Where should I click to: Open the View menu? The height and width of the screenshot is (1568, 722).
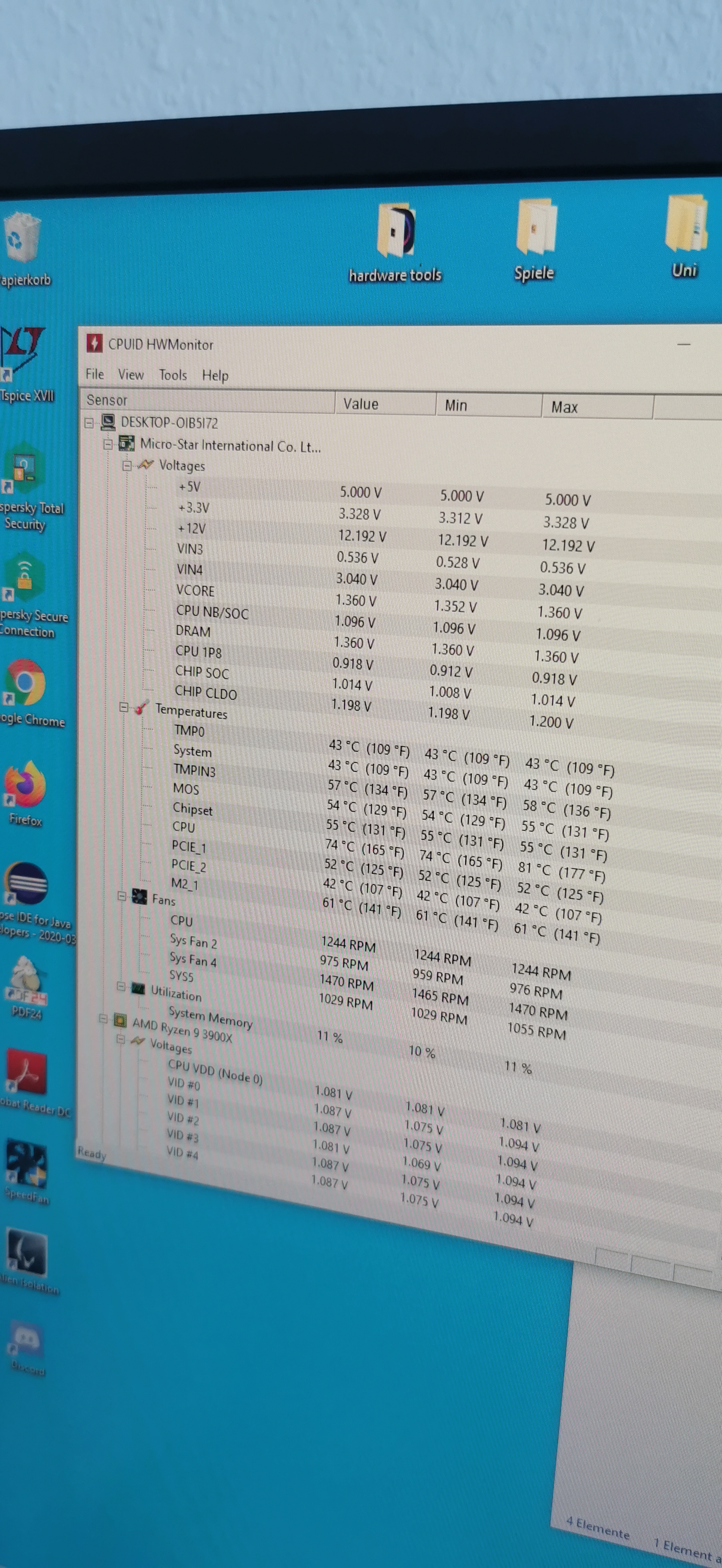tap(131, 374)
